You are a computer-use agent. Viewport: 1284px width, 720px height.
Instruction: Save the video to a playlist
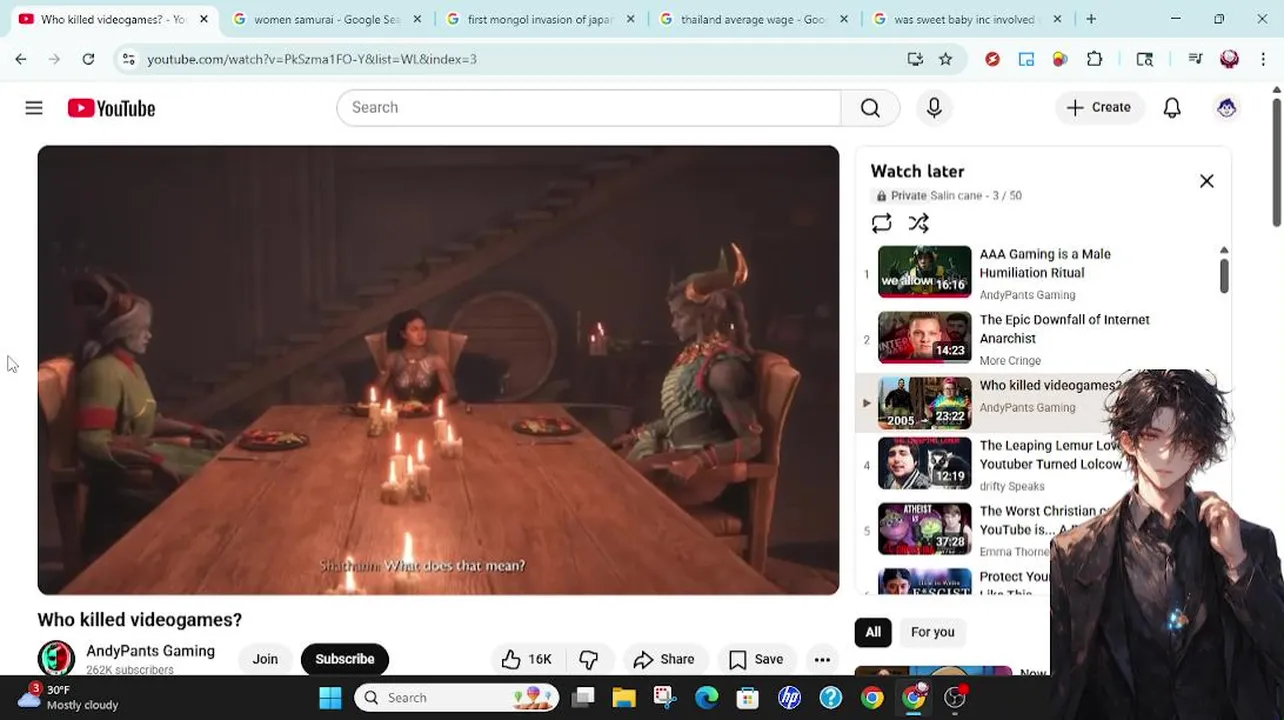pos(756,659)
